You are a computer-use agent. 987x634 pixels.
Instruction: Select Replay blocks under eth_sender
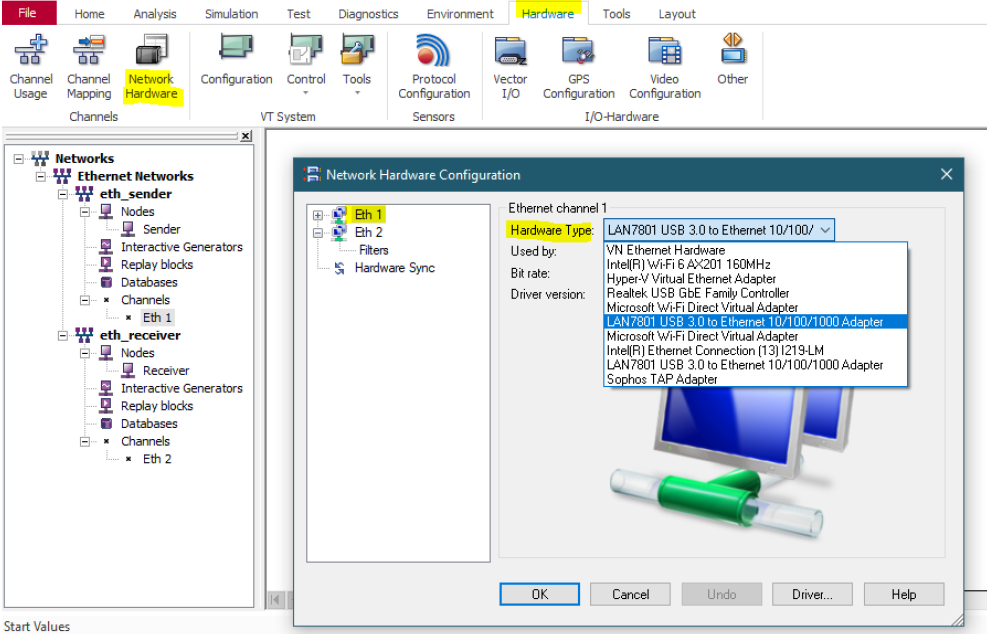[157, 264]
